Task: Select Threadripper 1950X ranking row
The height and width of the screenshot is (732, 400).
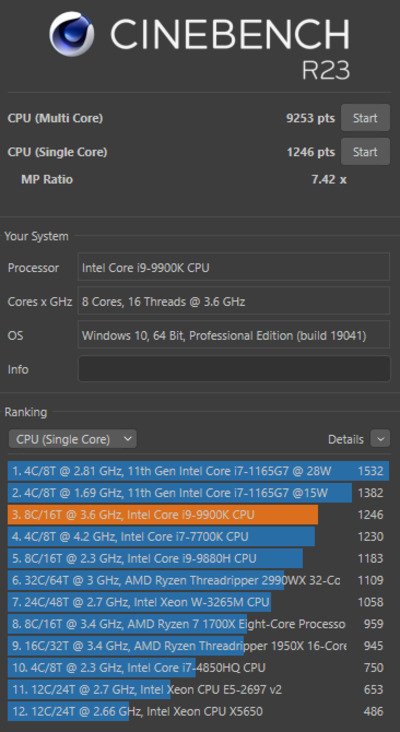Action: [x=198, y=646]
